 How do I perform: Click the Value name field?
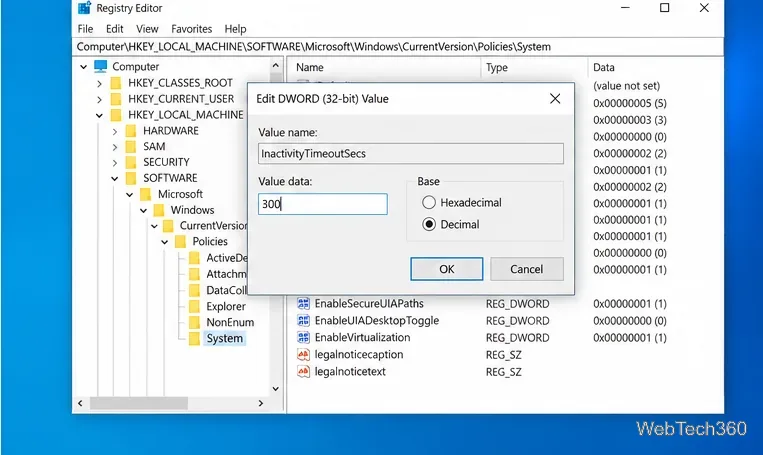411,153
